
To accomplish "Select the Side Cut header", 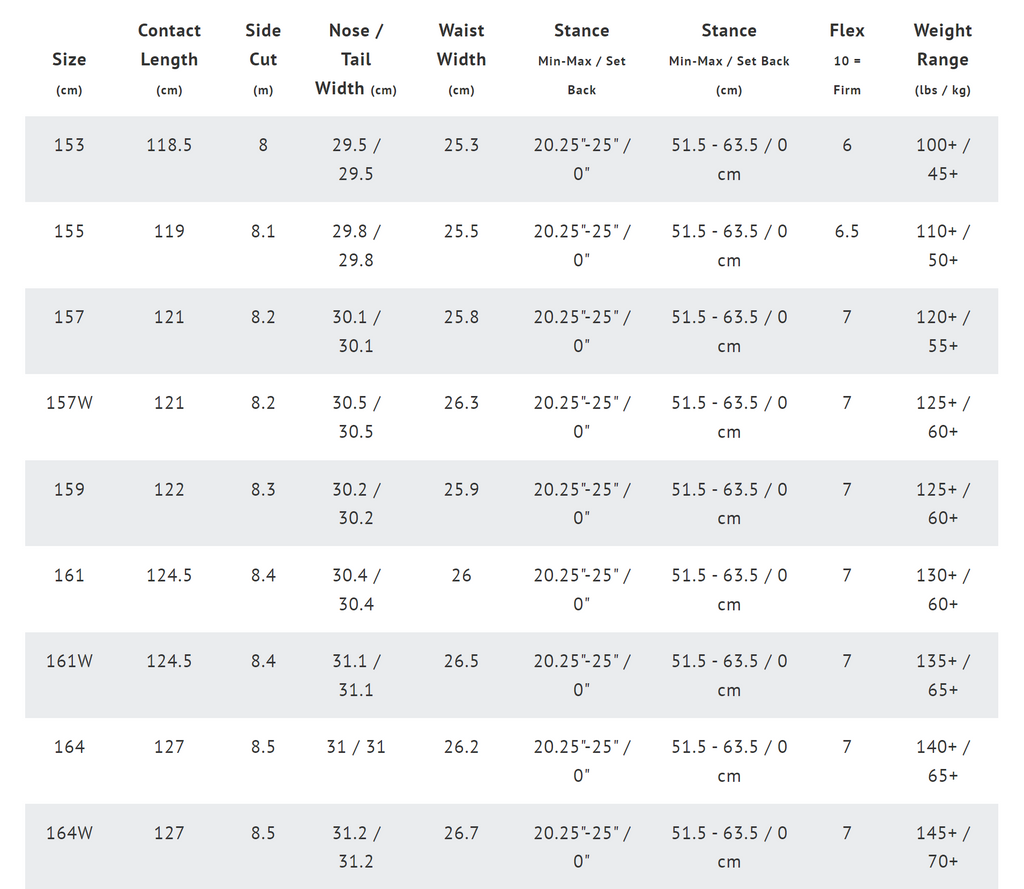I will 263,59.
